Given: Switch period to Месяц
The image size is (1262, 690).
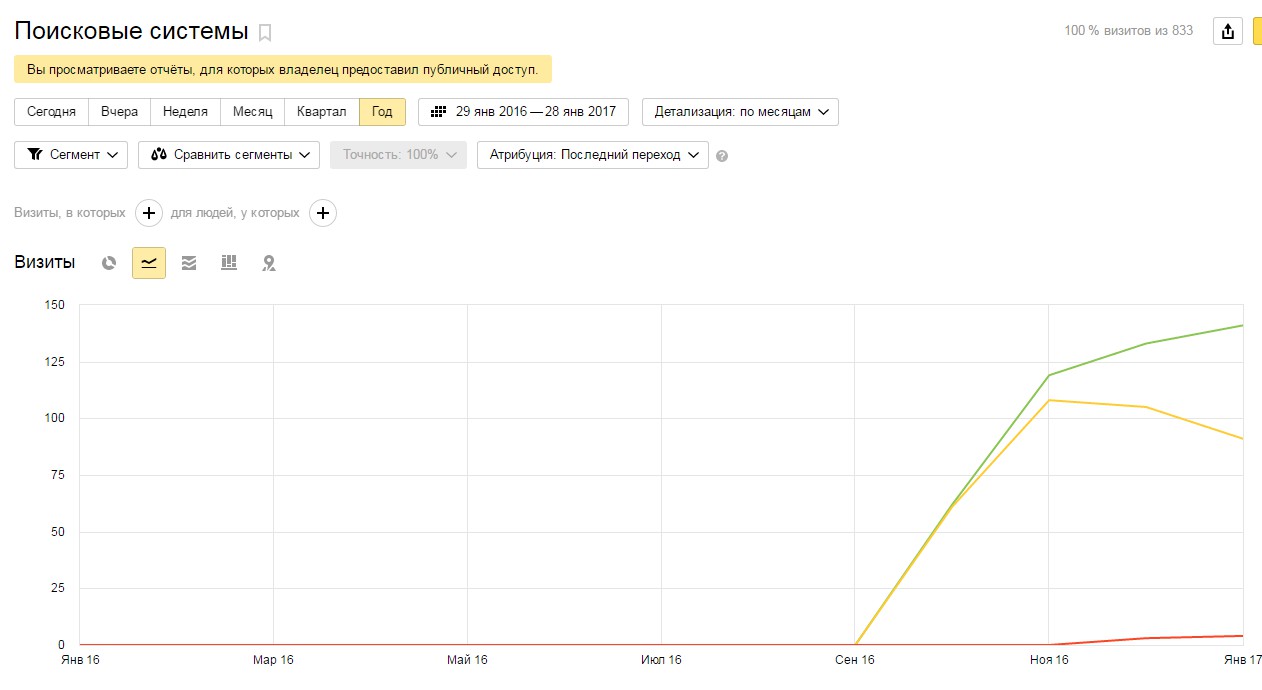Looking at the screenshot, I should (x=252, y=112).
